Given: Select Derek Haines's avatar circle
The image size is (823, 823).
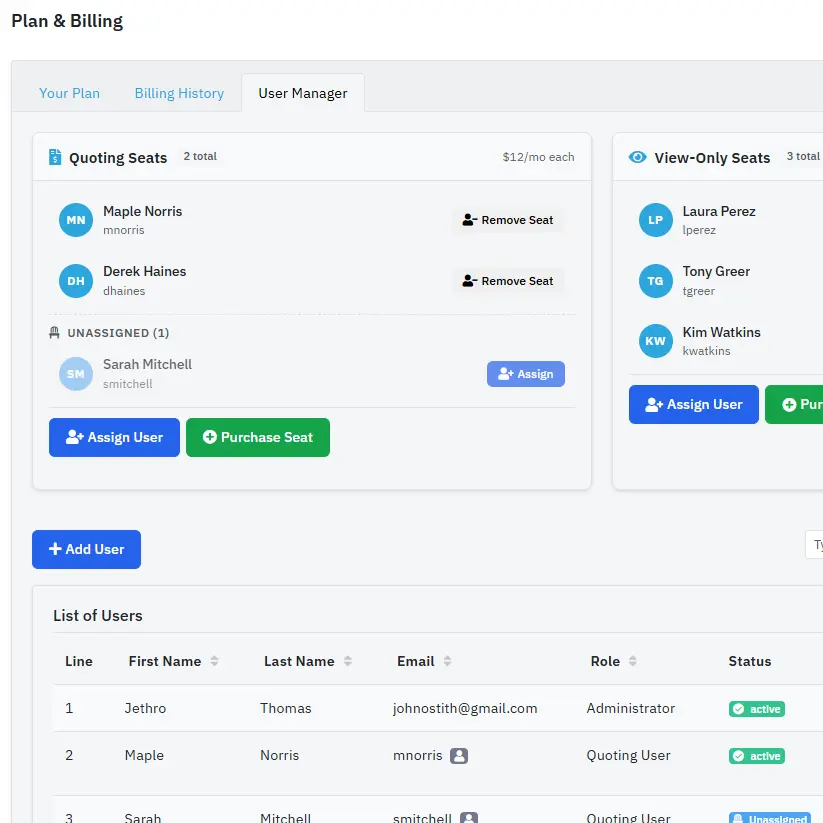Looking at the screenshot, I should pos(75,280).
